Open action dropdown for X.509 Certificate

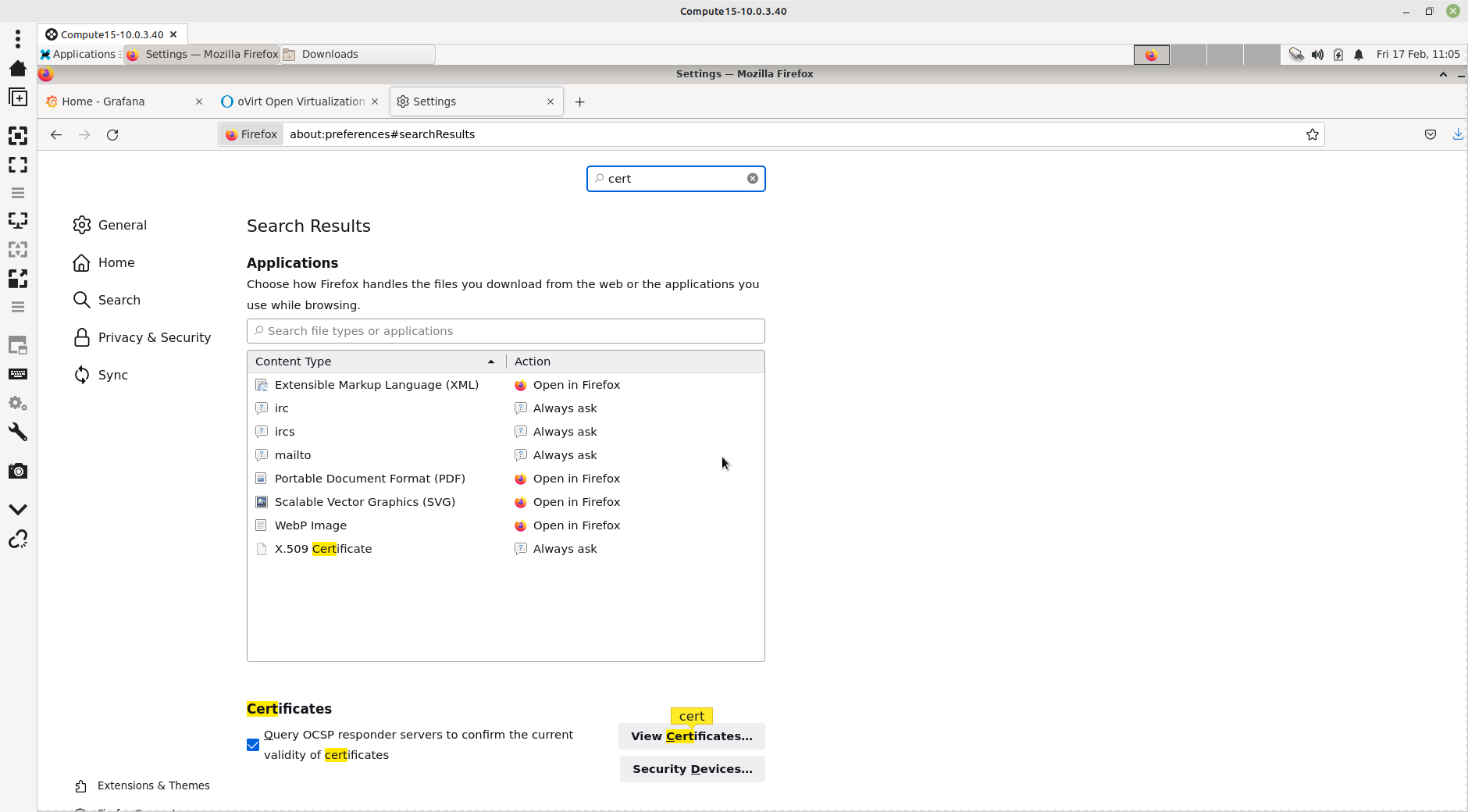click(x=565, y=549)
